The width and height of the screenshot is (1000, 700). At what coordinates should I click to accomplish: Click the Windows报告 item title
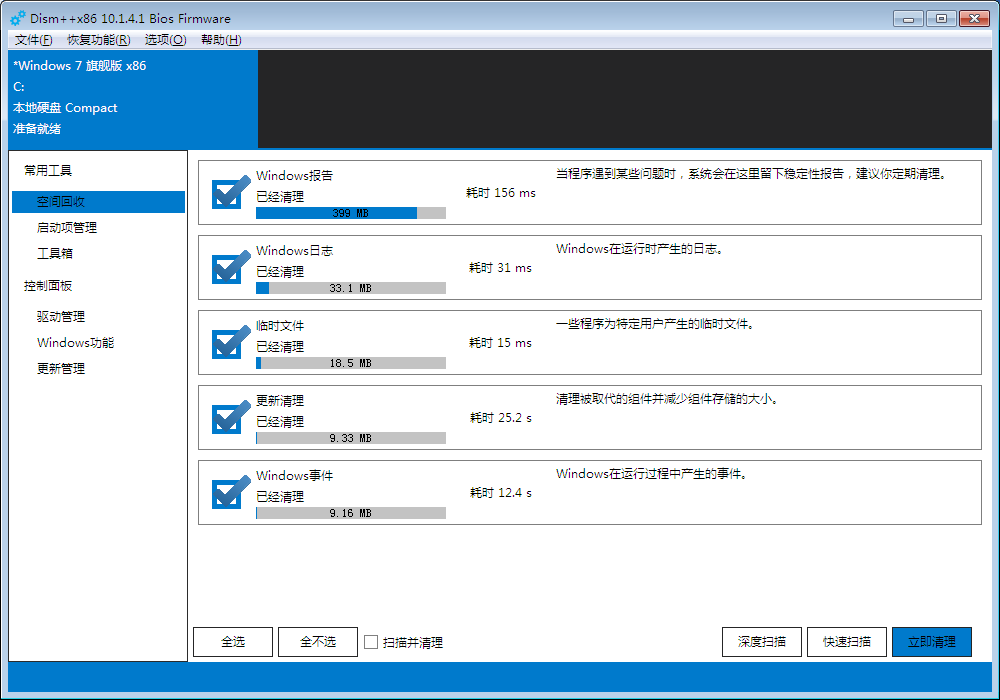295,175
